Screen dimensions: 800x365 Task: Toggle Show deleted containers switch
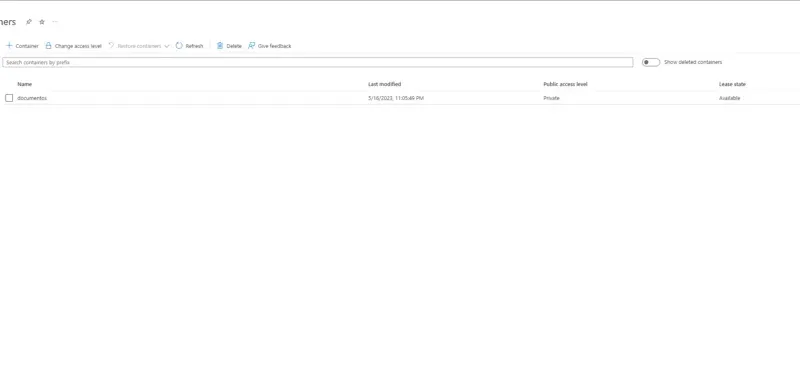pyautogui.click(x=651, y=62)
